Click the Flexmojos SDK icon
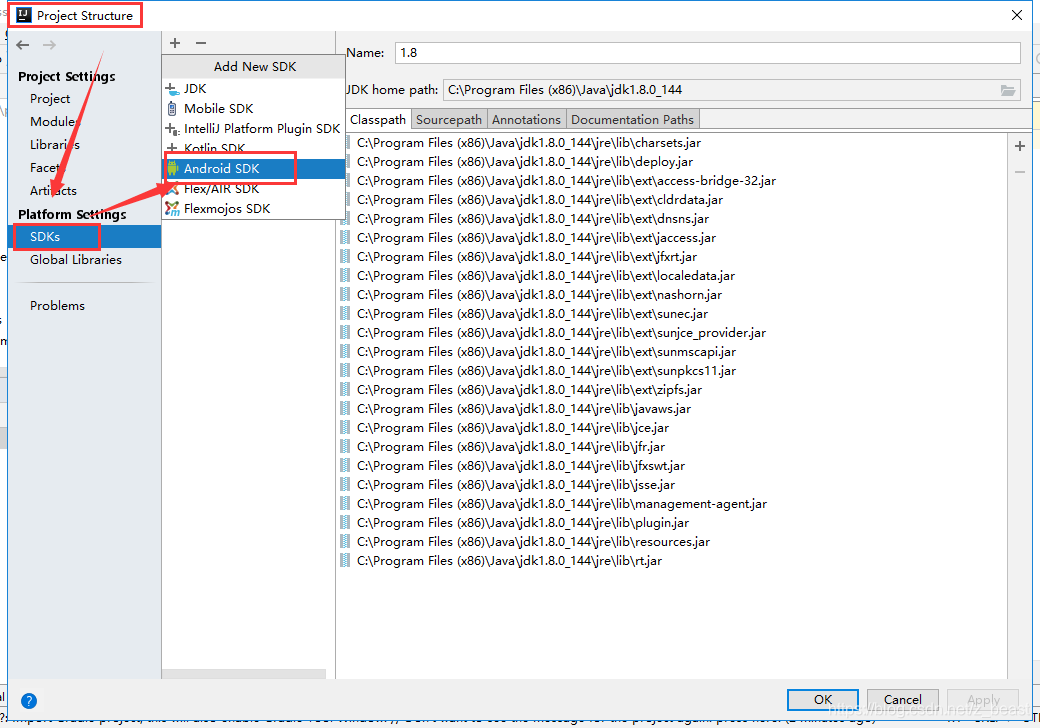The height and width of the screenshot is (728, 1040). pos(172,209)
